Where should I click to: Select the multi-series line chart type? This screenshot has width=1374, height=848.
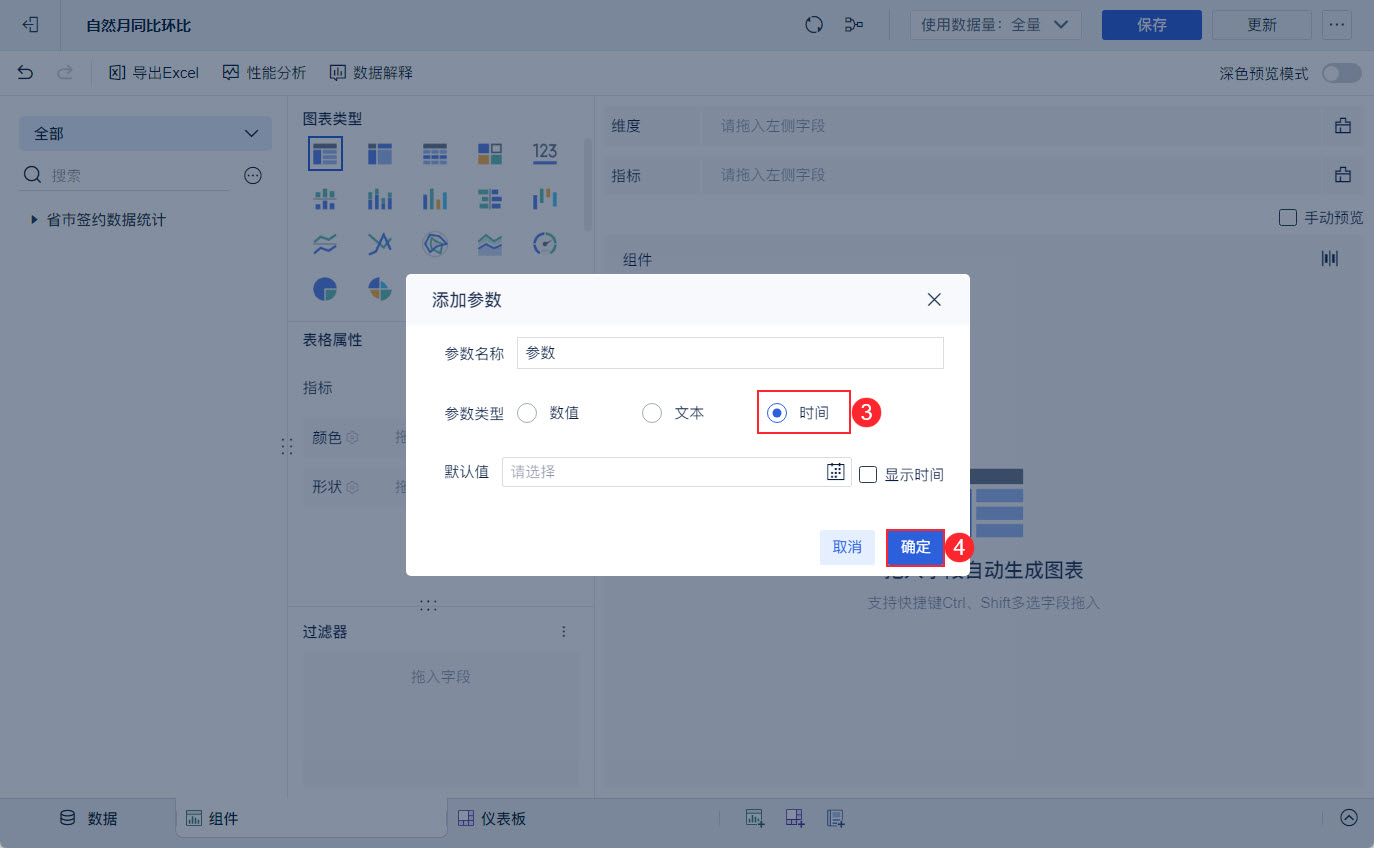tap(380, 243)
